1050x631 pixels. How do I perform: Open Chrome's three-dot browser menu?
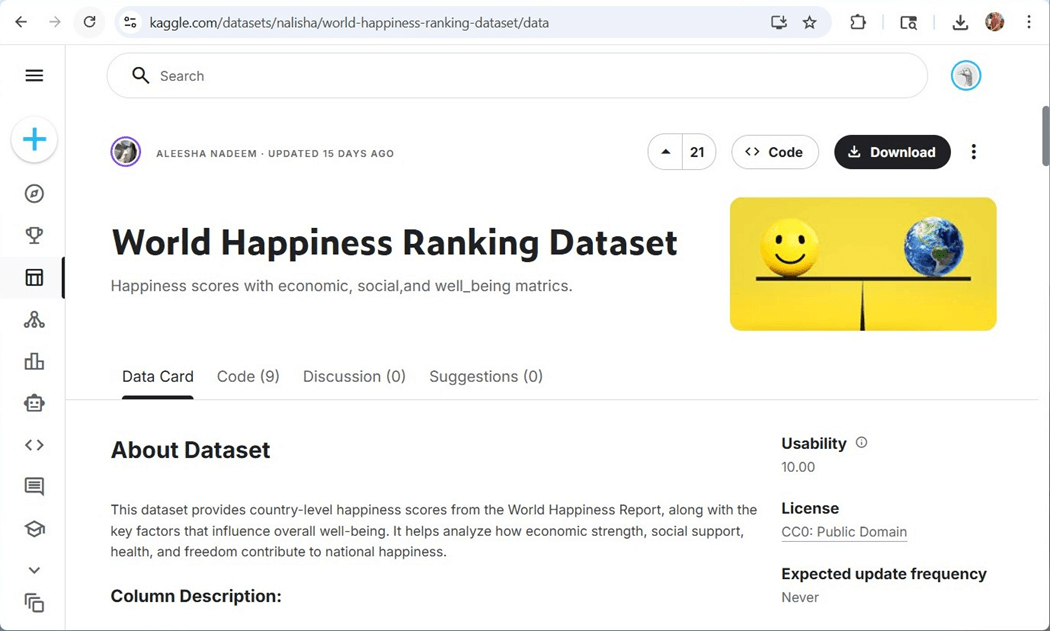[x=1029, y=22]
